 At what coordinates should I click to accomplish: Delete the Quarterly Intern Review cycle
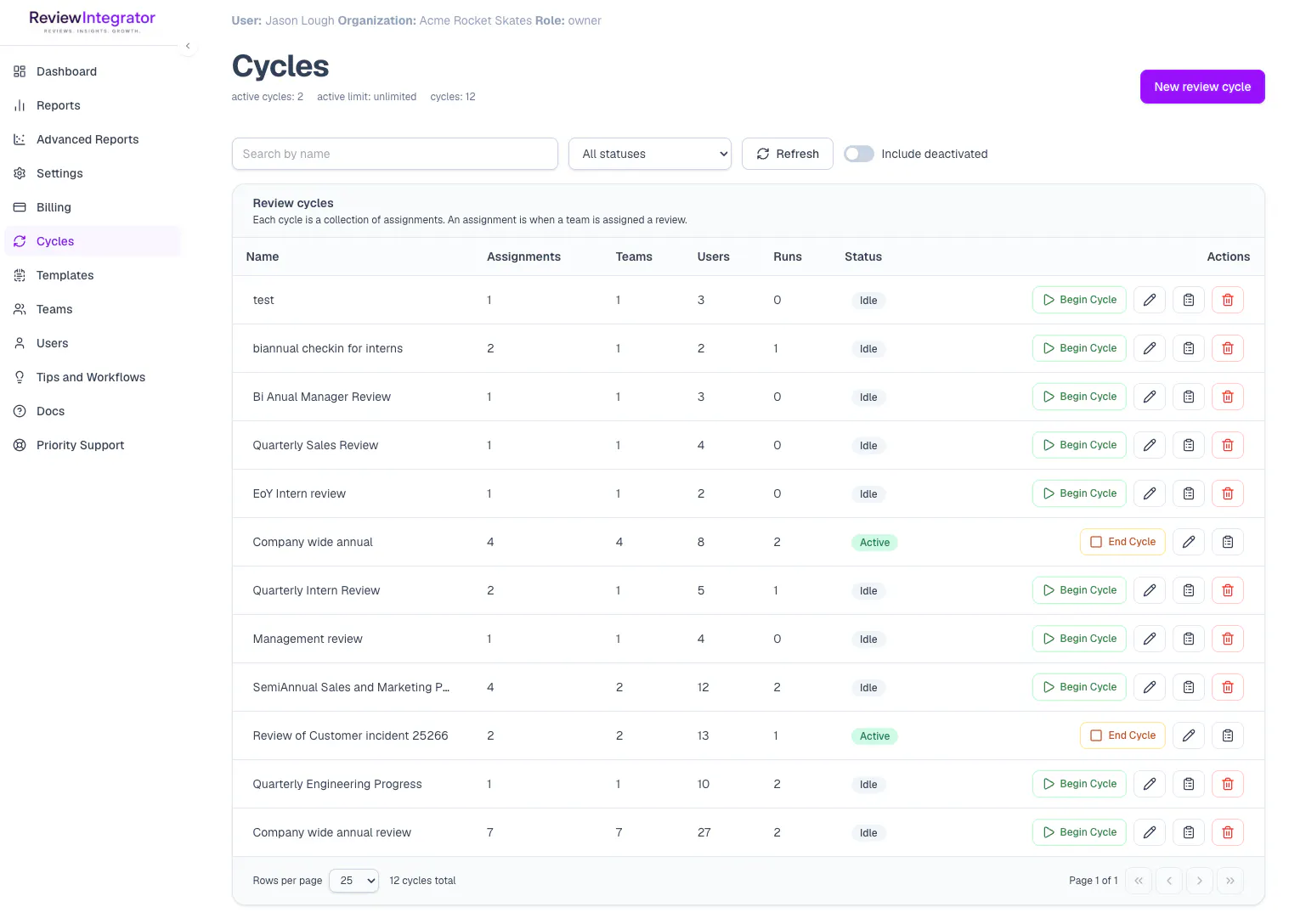(x=1228, y=590)
